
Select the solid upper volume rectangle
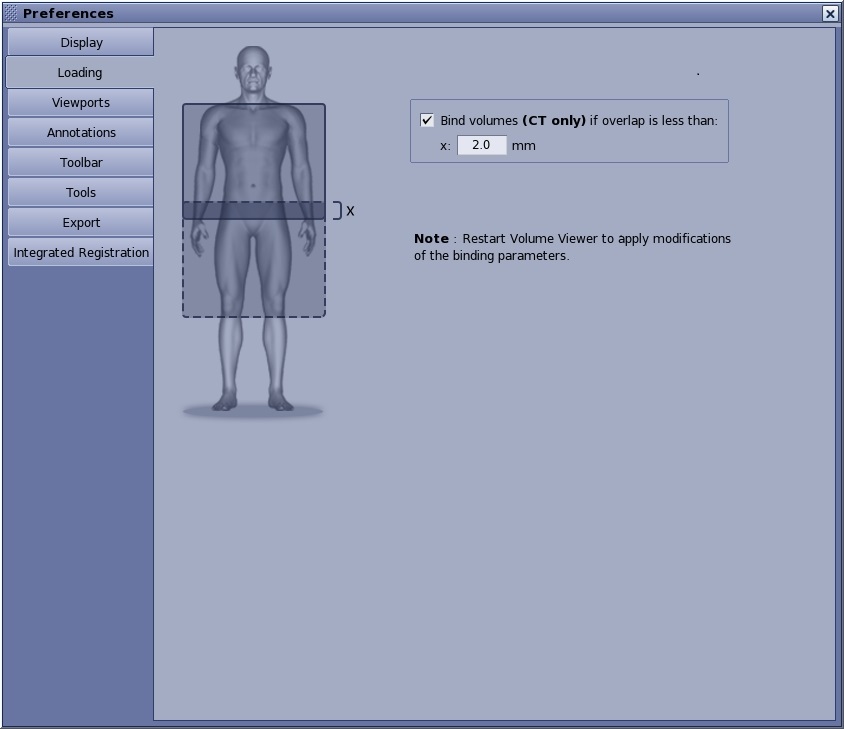(253, 150)
